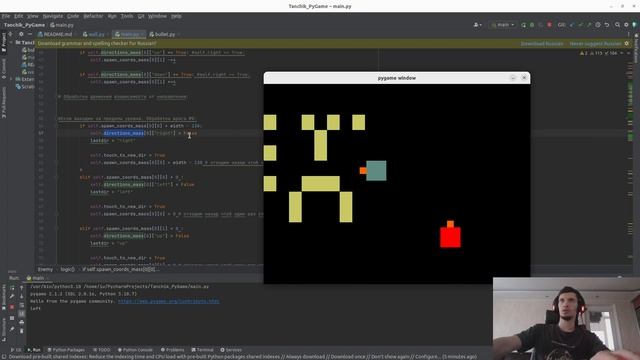Click the main.py breadcrumb in navigation bar
640x360 pixels.
point(62,25)
